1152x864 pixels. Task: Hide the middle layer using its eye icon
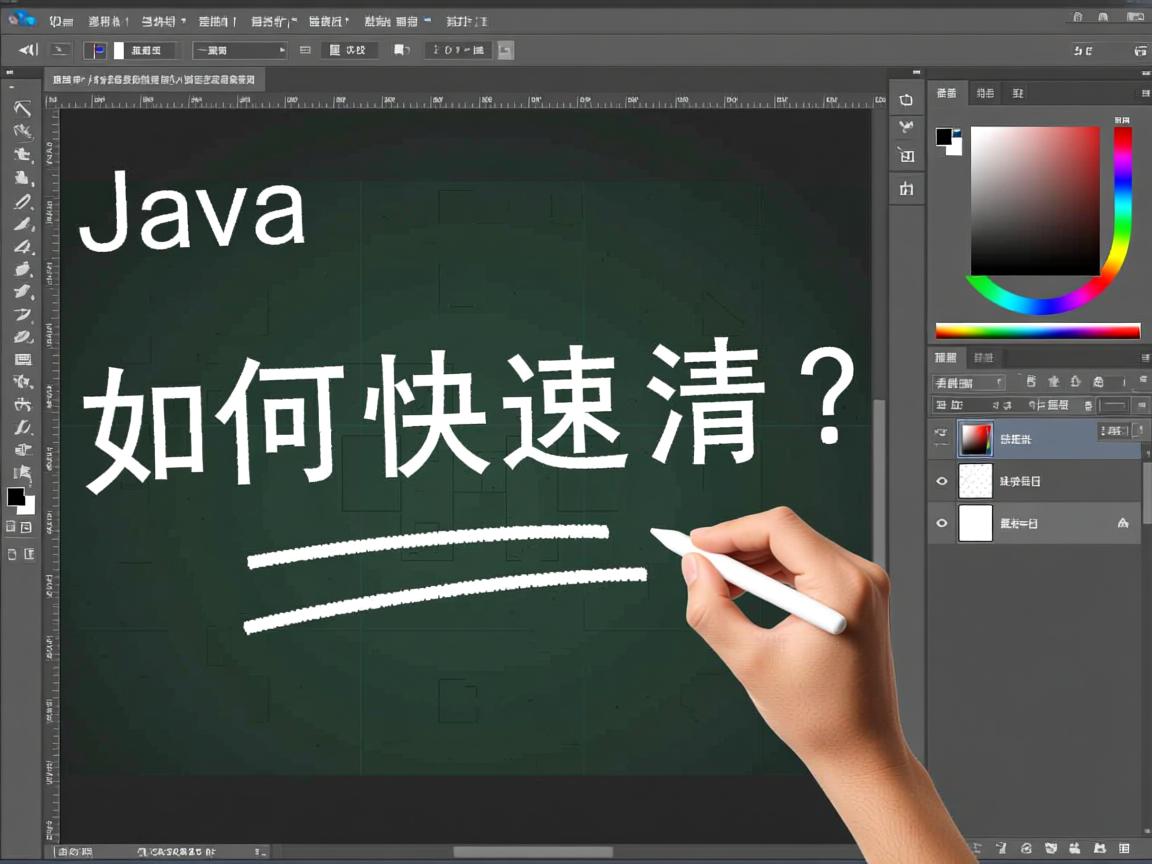[x=941, y=481]
